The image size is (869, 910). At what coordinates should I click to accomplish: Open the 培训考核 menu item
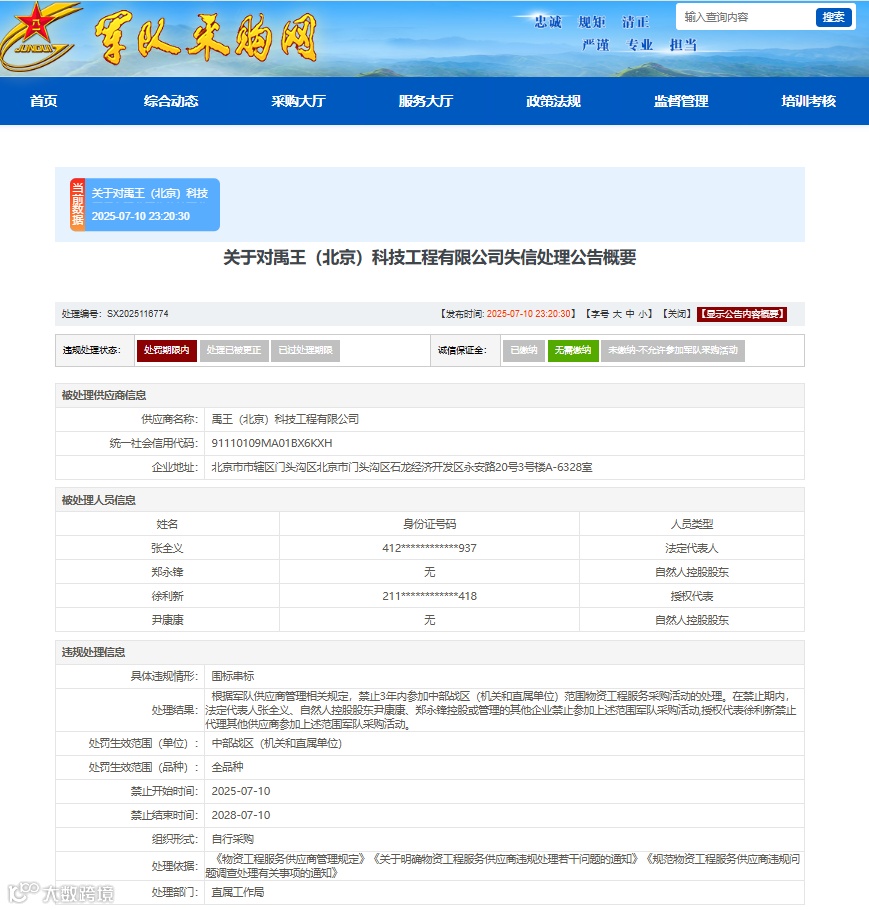pyautogui.click(x=809, y=100)
